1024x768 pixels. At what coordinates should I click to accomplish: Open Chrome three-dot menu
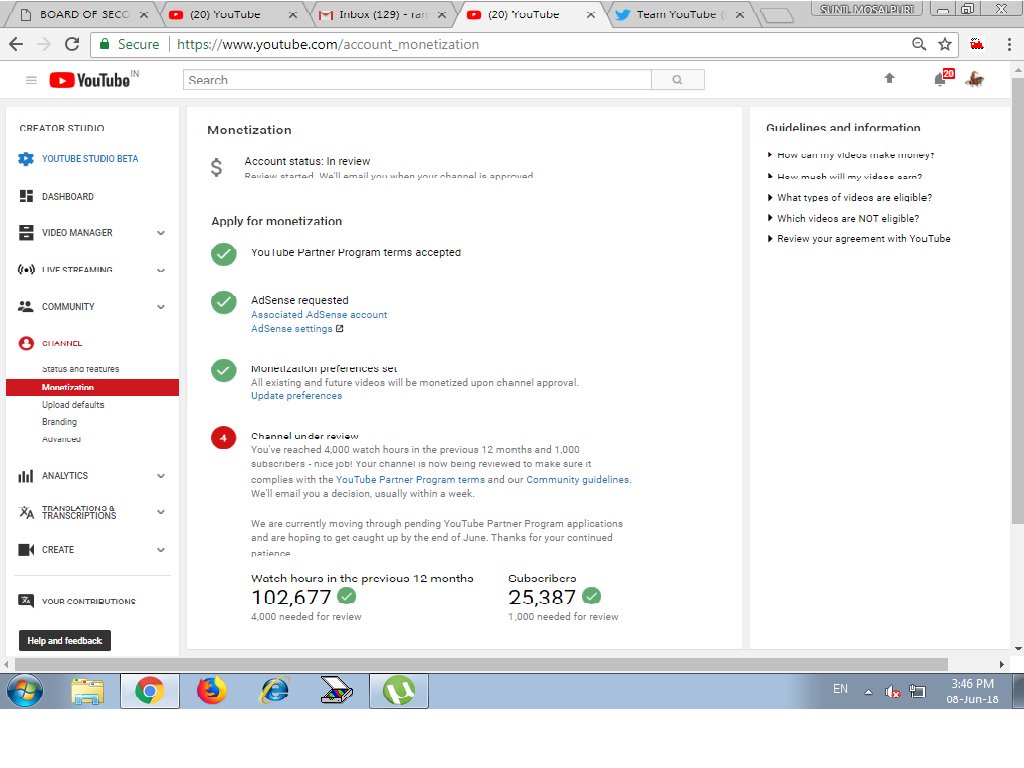click(x=1009, y=44)
